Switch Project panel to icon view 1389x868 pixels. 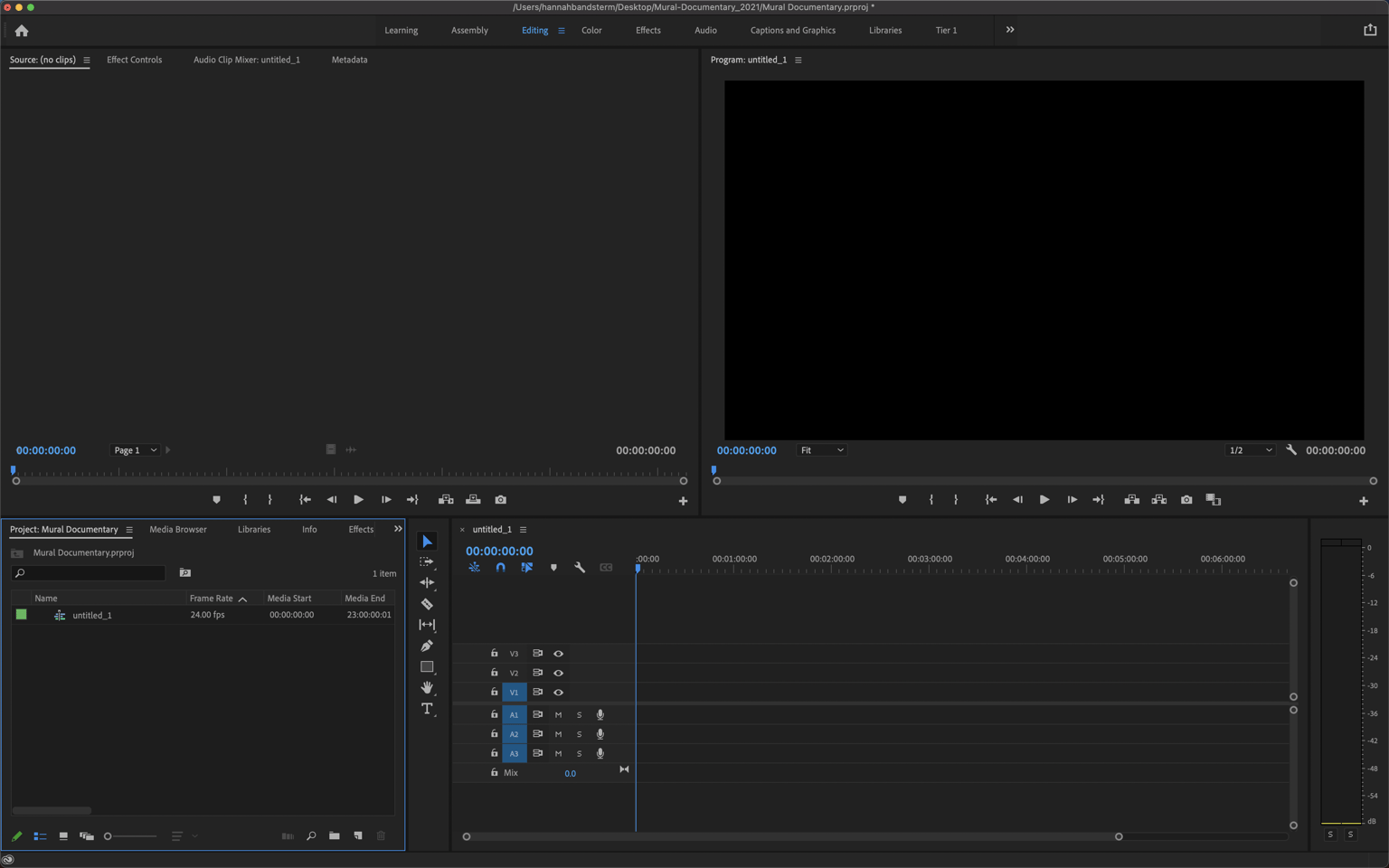tap(63, 836)
